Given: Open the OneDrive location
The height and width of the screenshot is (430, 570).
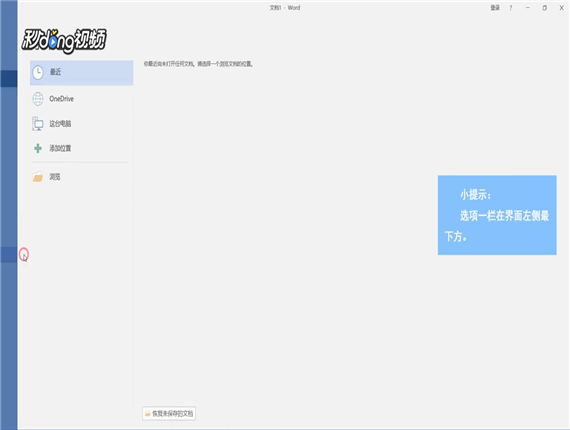Looking at the screenshot, I should click(x=81, y=99).
